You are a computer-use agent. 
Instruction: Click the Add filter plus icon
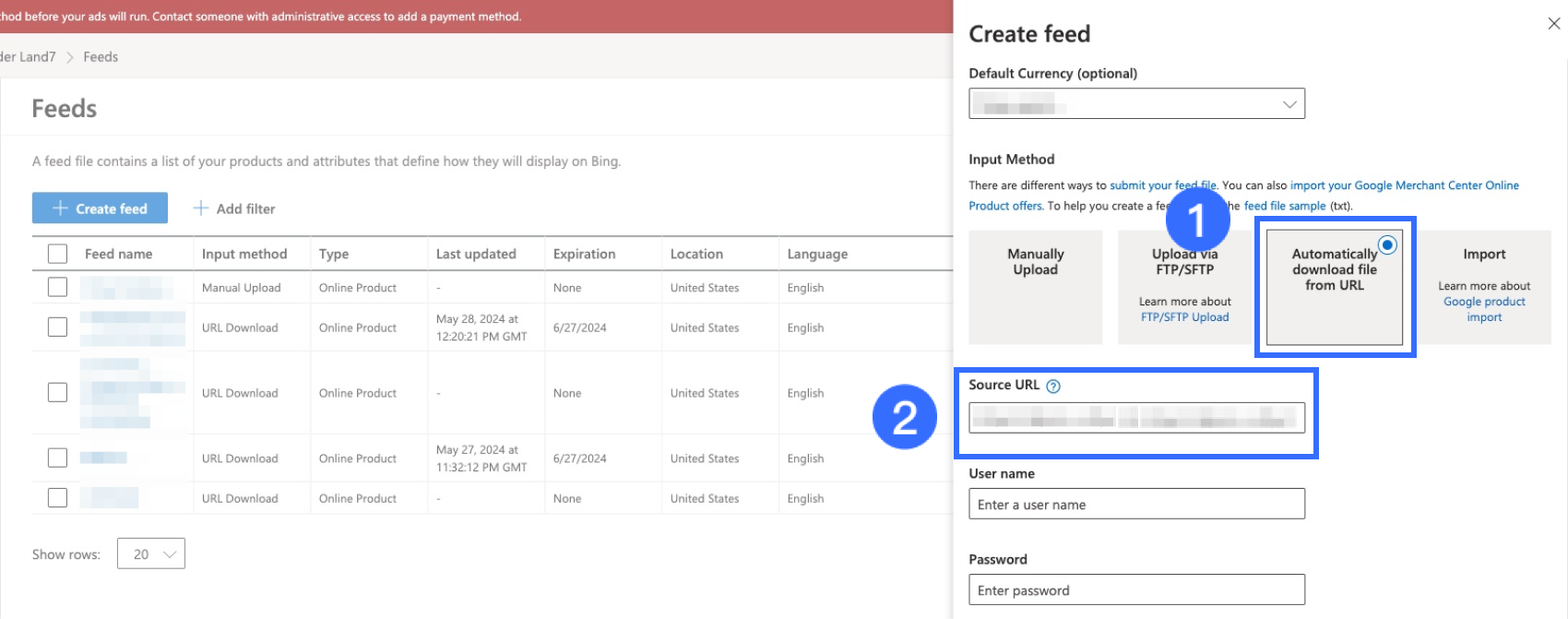(x=200, y=208)
